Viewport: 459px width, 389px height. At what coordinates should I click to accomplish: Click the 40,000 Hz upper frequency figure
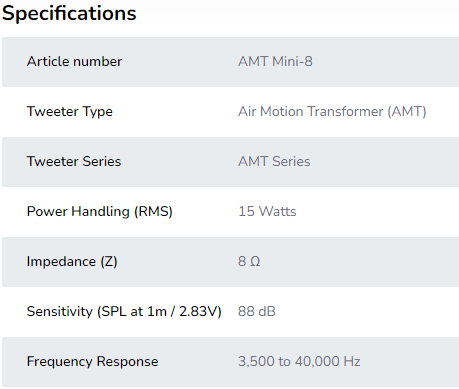[328, 361]
